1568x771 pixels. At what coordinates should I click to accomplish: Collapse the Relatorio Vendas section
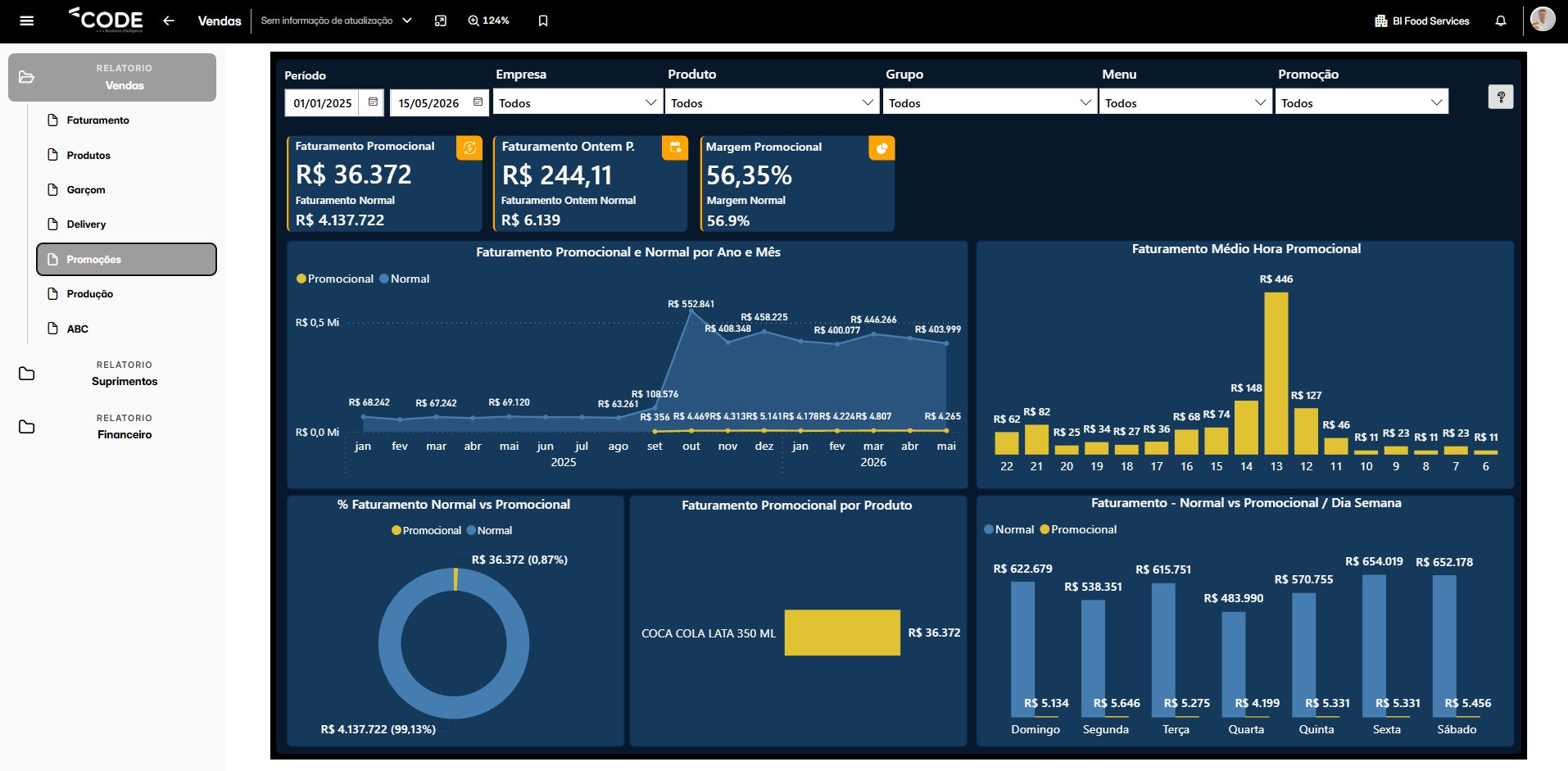click(112, 77)
